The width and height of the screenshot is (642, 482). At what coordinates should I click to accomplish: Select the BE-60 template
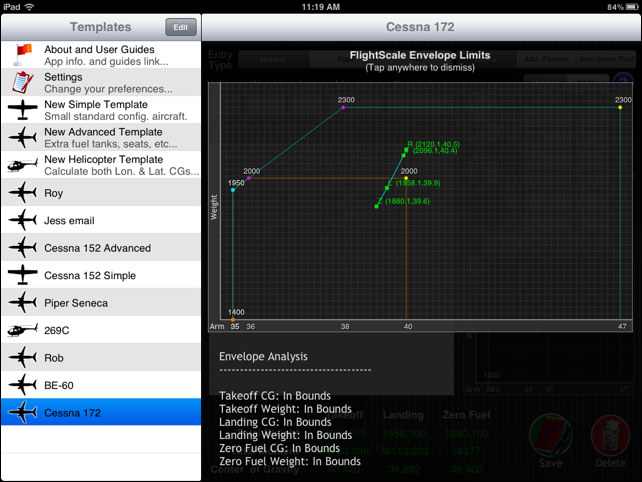(x=100, y=385)
